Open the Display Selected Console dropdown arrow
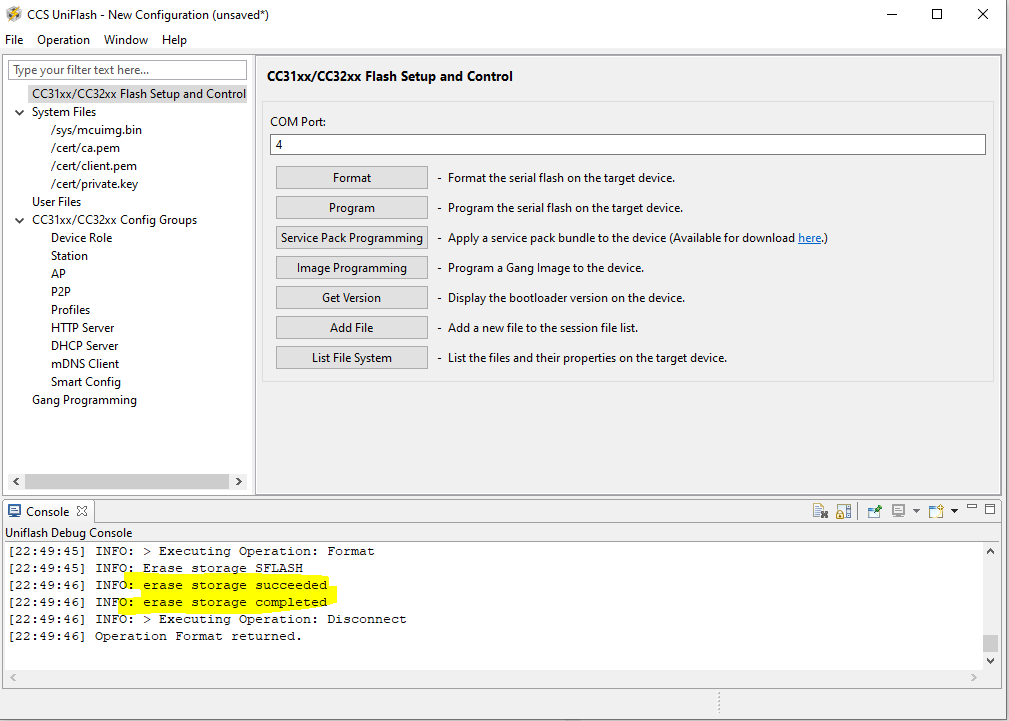 tap(916, 511)
